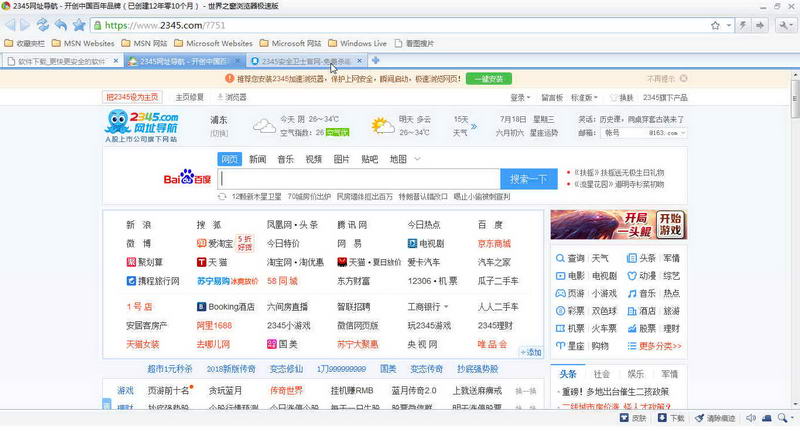Click the 页游 gamepad icon
800x431 pixels.
560,293
